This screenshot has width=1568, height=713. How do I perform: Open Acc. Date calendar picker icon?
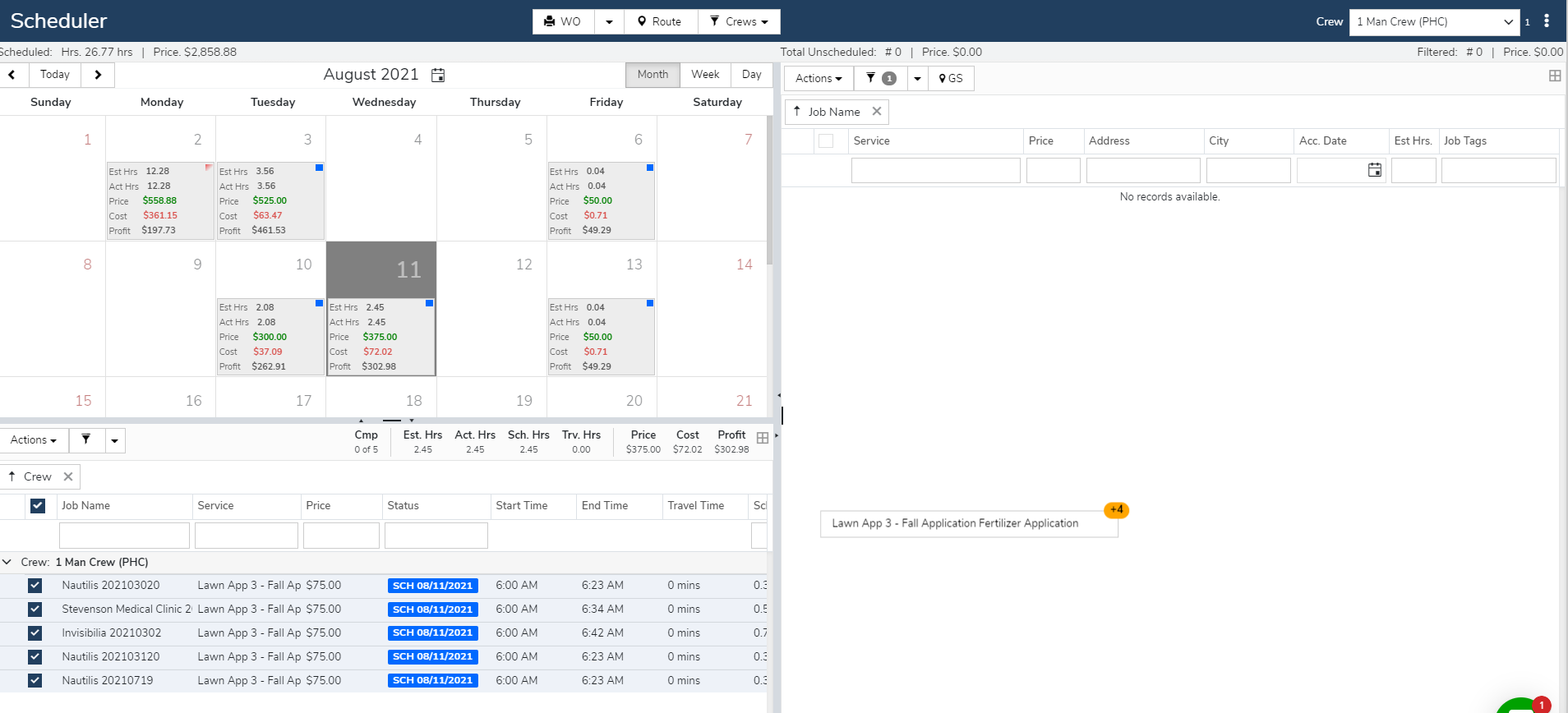(x=1374, y=170)
